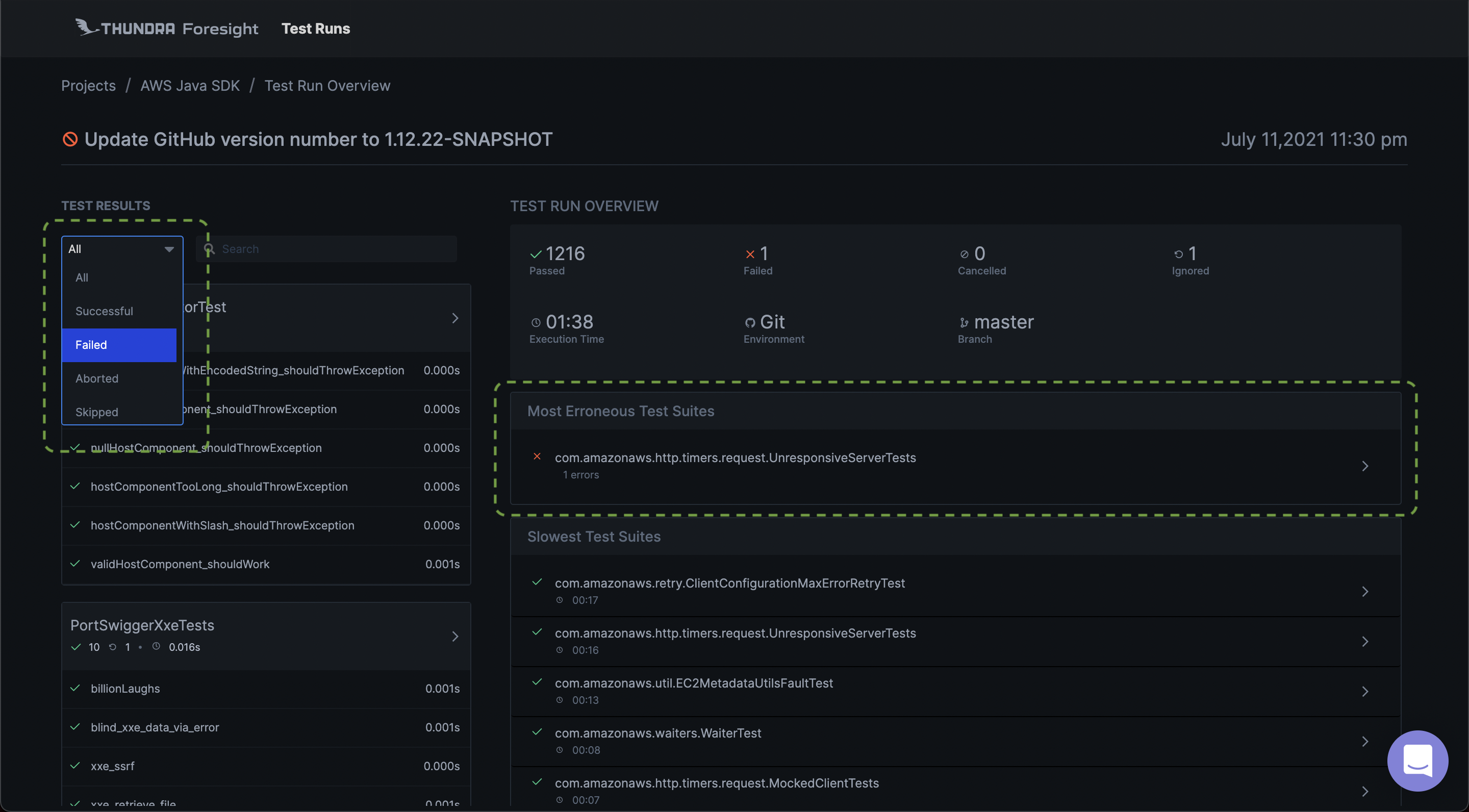Screen dimensions: 1469x812
Task: Select the billionLaughs test row
Action: [x=266, y=689]
